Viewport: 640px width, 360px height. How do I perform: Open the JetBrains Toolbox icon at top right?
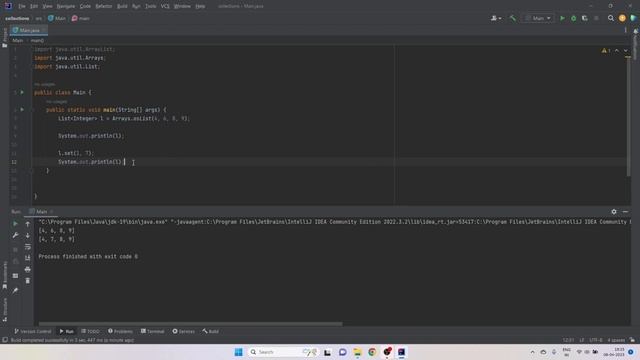tap(633, 18)
